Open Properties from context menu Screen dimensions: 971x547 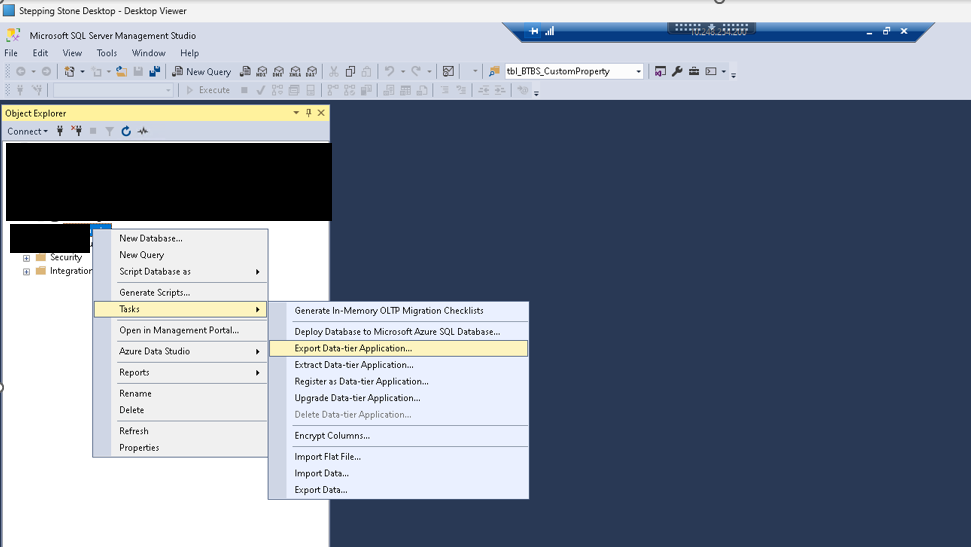(180, 448)
